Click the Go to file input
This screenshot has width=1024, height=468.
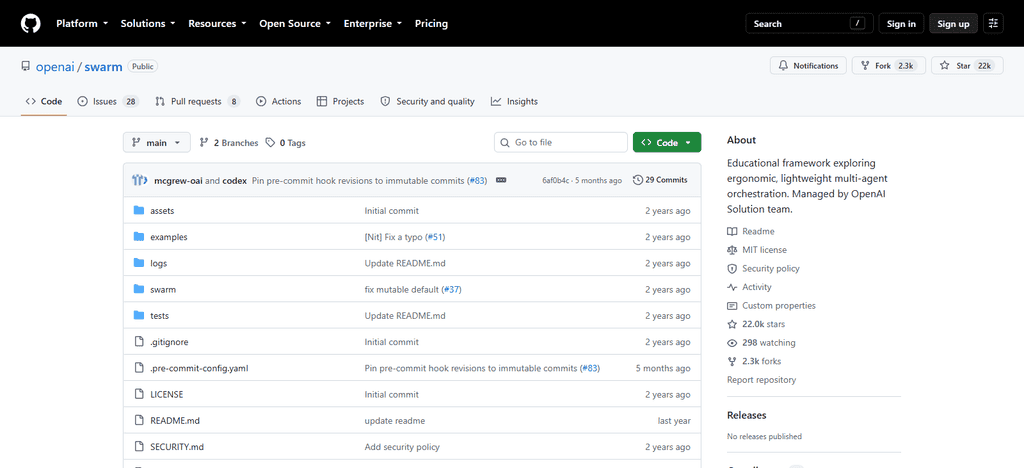click(561, 142)
